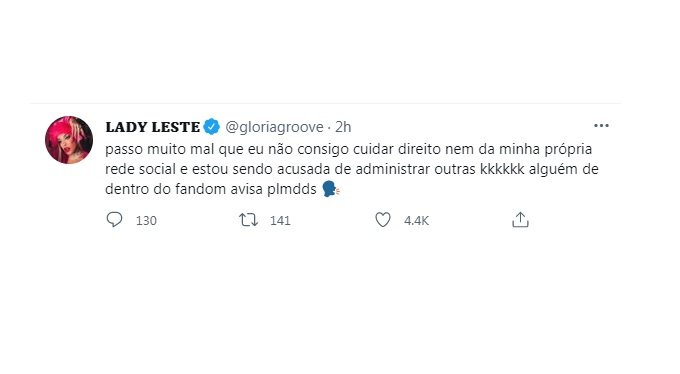Open the @gloriagroove handle link
Viewport: 680px width, 374px height.
coord(275,127)
